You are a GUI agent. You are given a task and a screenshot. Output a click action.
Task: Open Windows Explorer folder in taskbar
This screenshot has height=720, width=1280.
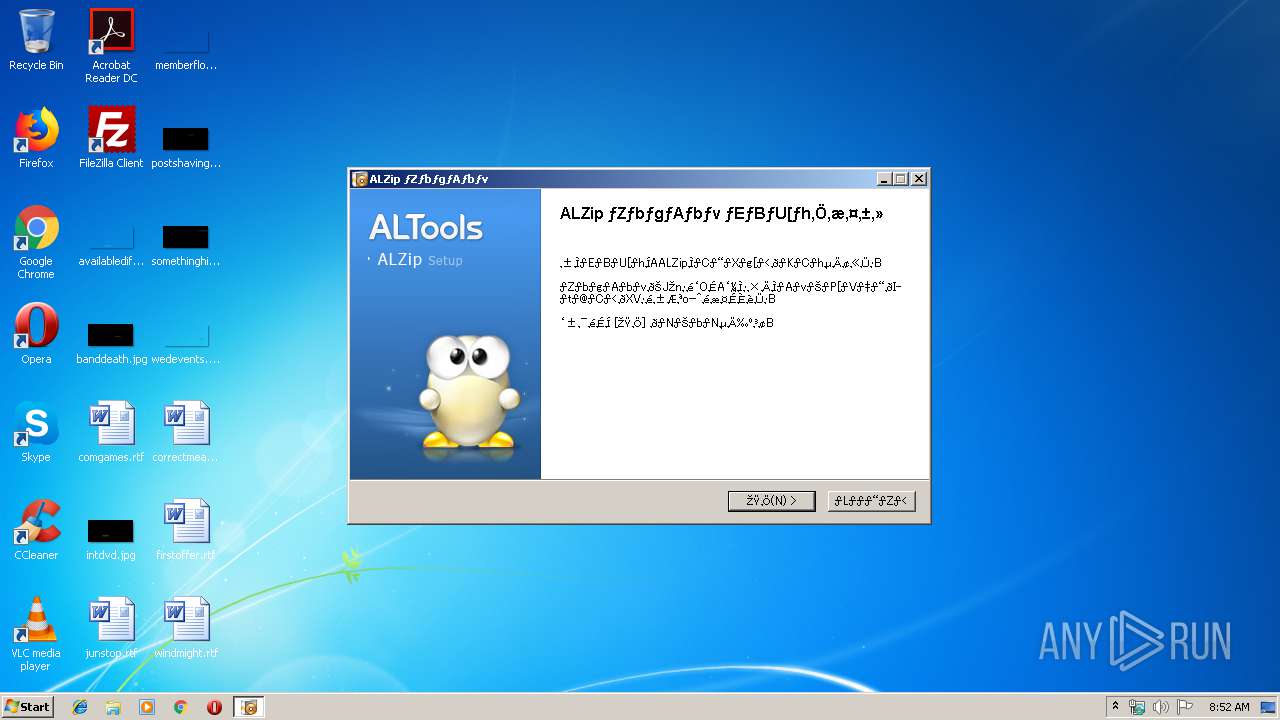point(113,707)
